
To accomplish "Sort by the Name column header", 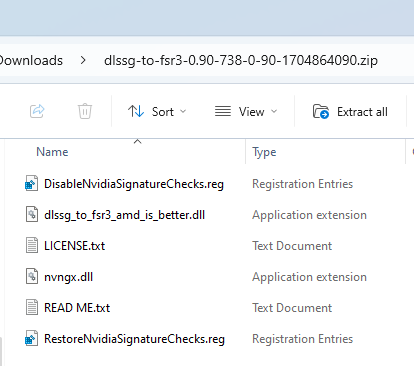I will (x=52, y=152).
